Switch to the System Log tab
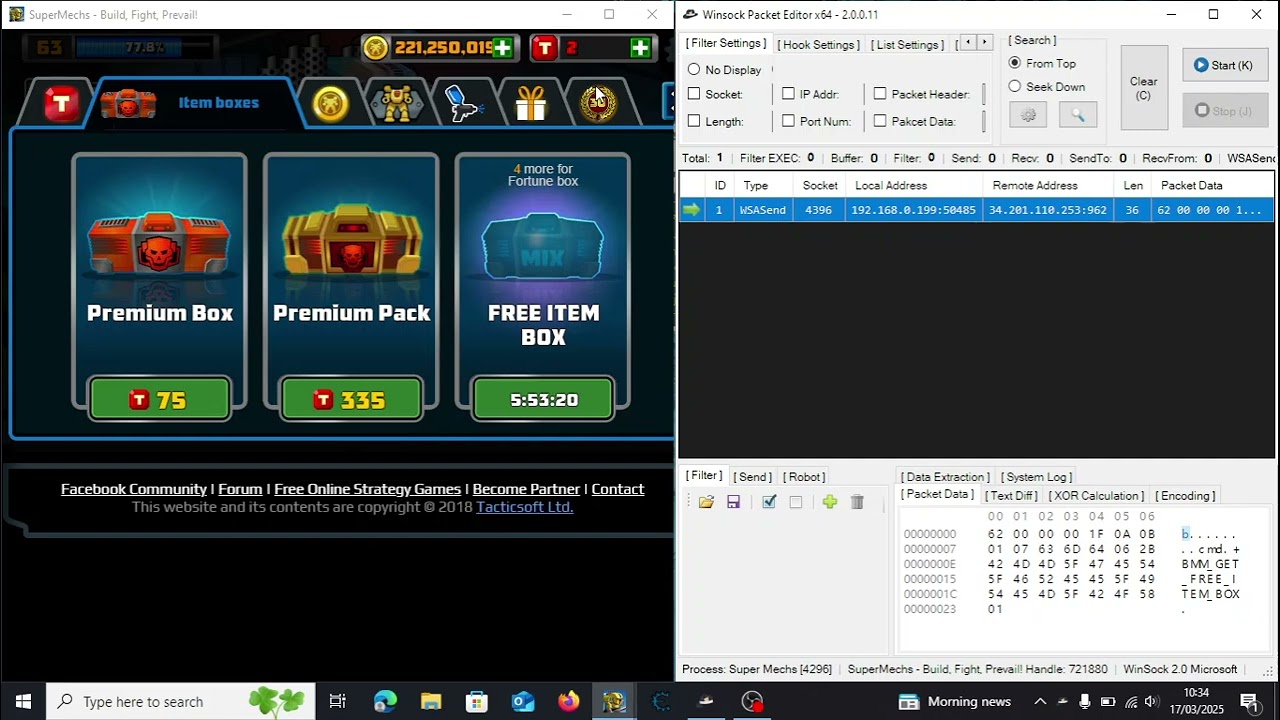This screenshot has height=720, width=1280. (x=1036, y=477)
